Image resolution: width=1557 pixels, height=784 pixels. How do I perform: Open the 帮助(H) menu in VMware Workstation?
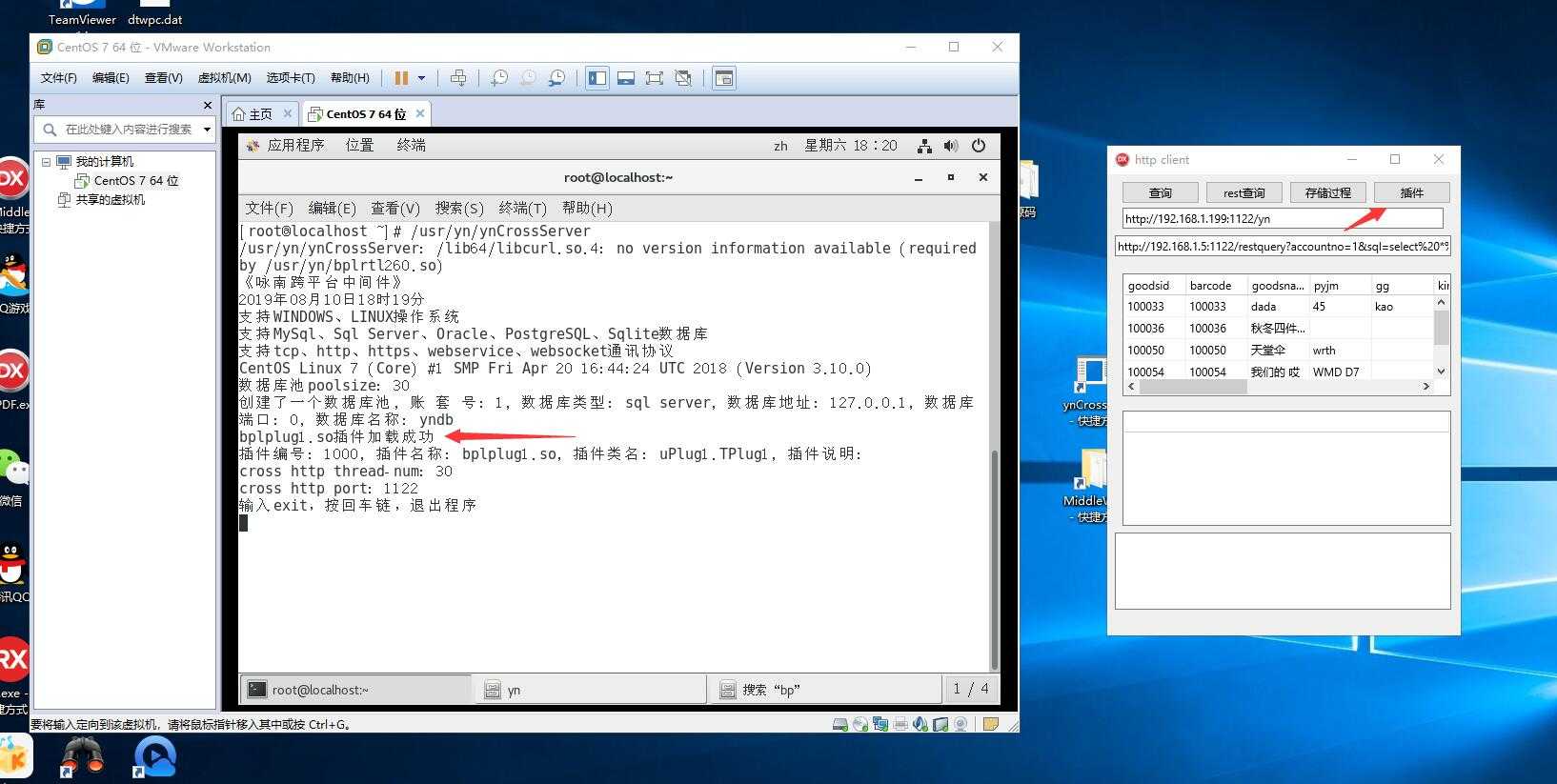coord(350,78)
